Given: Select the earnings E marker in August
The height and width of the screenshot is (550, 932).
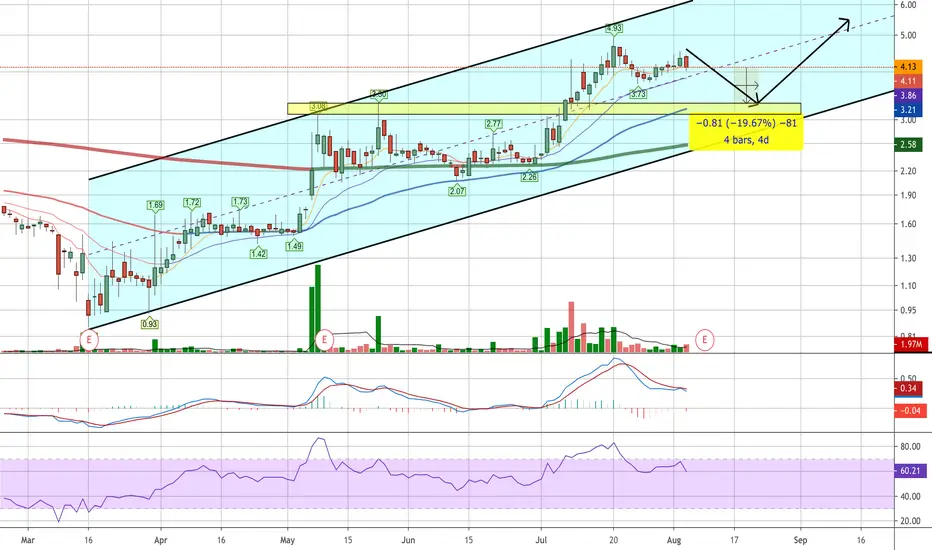Looking at the screenshot, I should coord(704,340).
